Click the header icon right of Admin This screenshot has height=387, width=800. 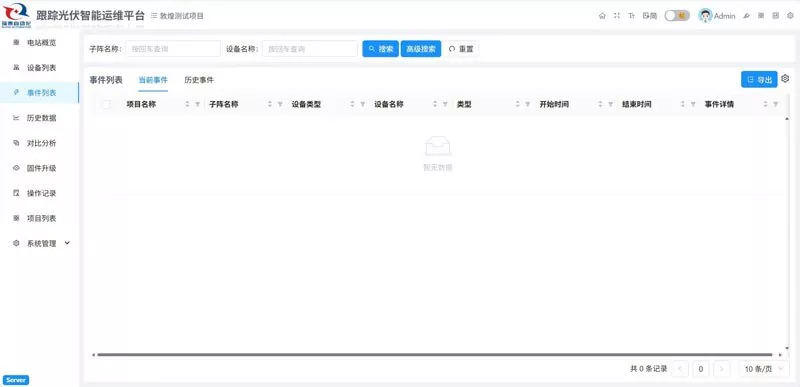pos(746,16)
